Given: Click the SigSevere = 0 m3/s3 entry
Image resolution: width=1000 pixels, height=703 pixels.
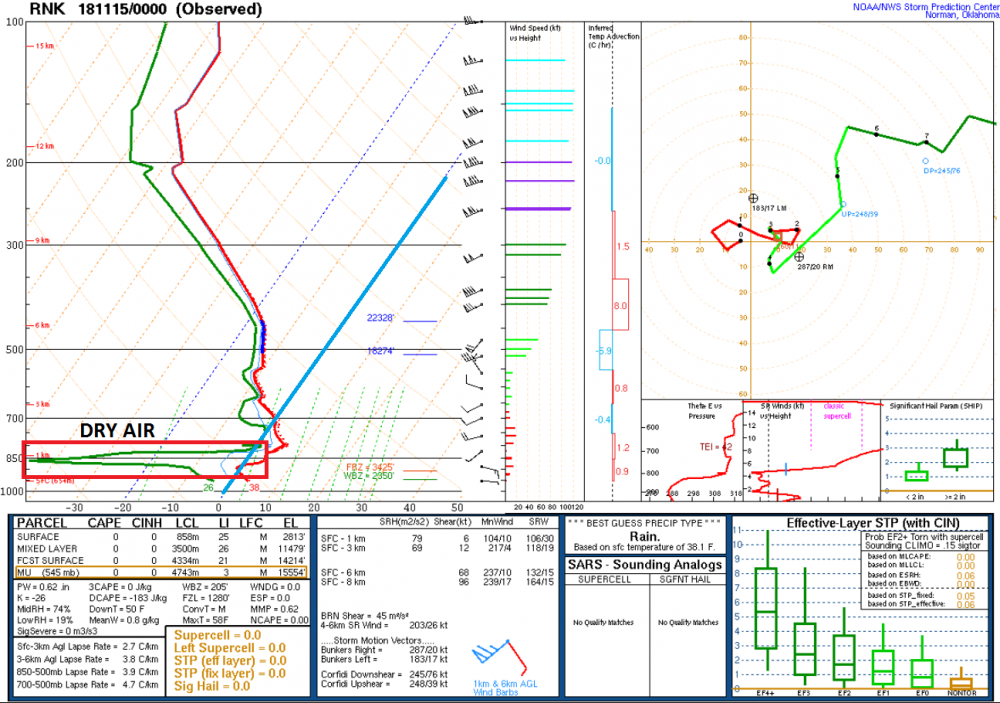Looking at the screenshot, I should click(x=57, y=631).
